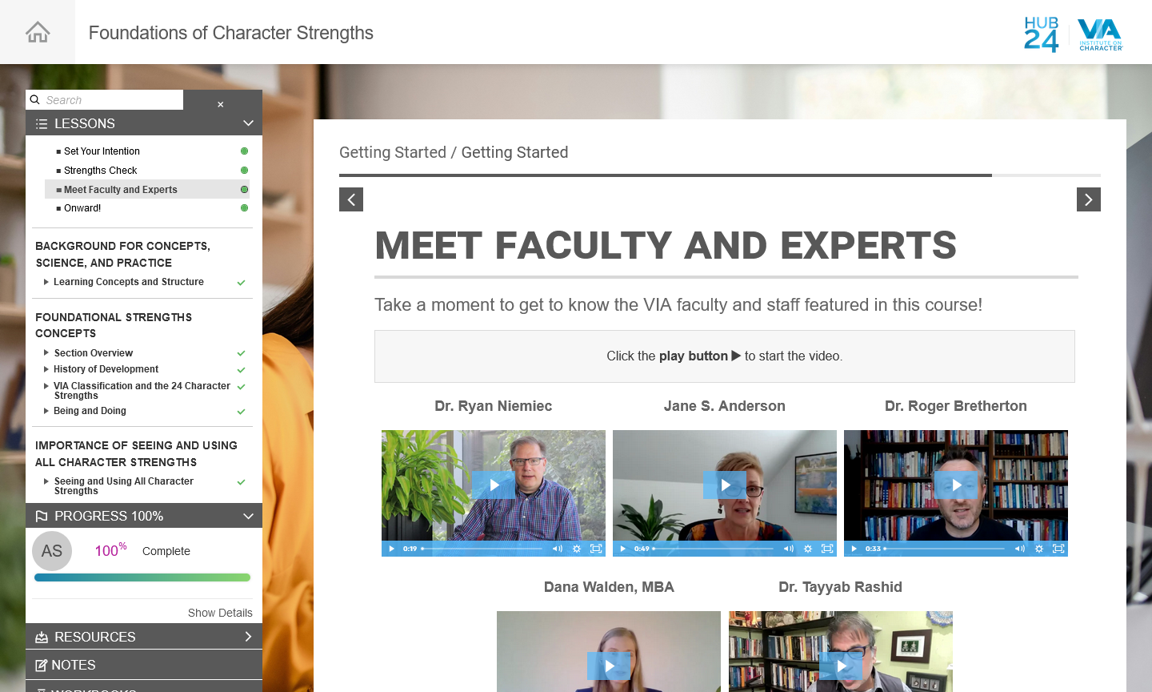Select the Onward! lesson
This screenshot has width=1152, height=692.
pos(82,208)
